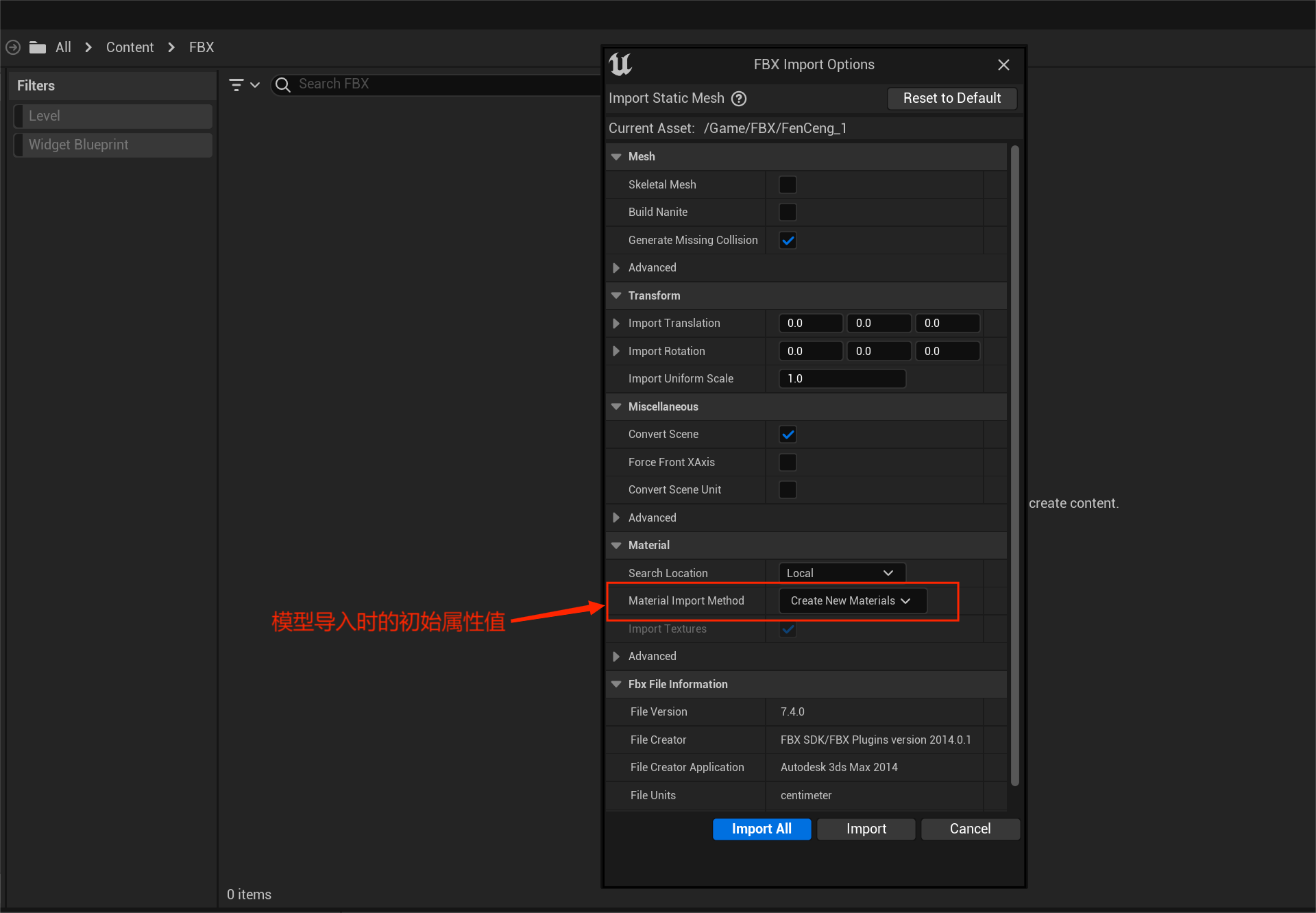Close the FBX Import Options dialog
Screen dimensions: 1316x913
tap(1003, 64)
